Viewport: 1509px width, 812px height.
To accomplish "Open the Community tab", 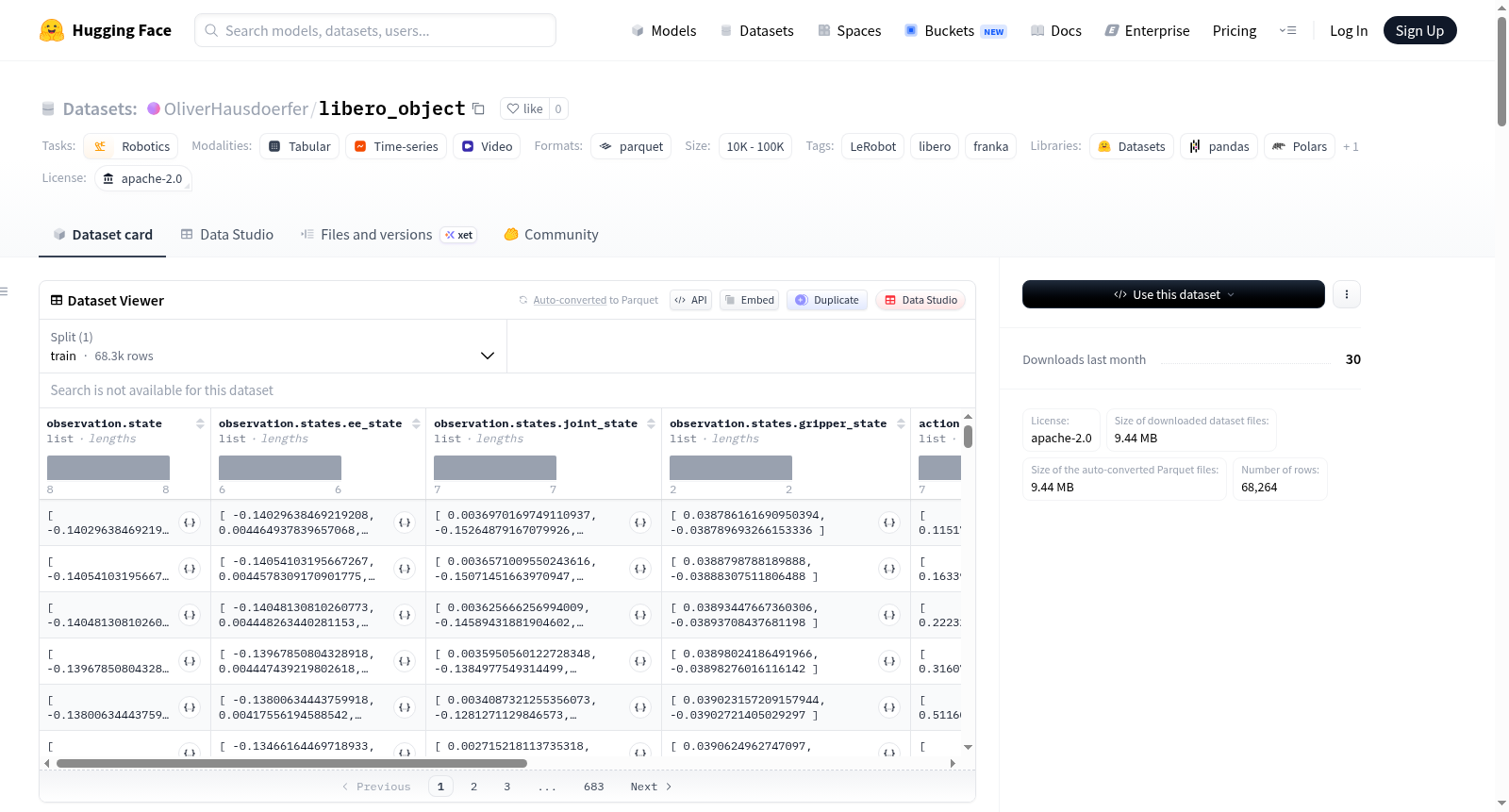I will [552, 235].
